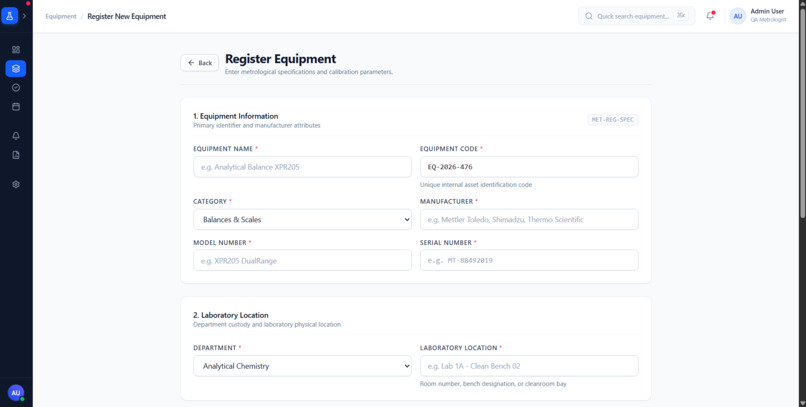Viewport: 806px width, 407px height.
Task: Click the AU avatar in top bar
Action: pos(738,16)
